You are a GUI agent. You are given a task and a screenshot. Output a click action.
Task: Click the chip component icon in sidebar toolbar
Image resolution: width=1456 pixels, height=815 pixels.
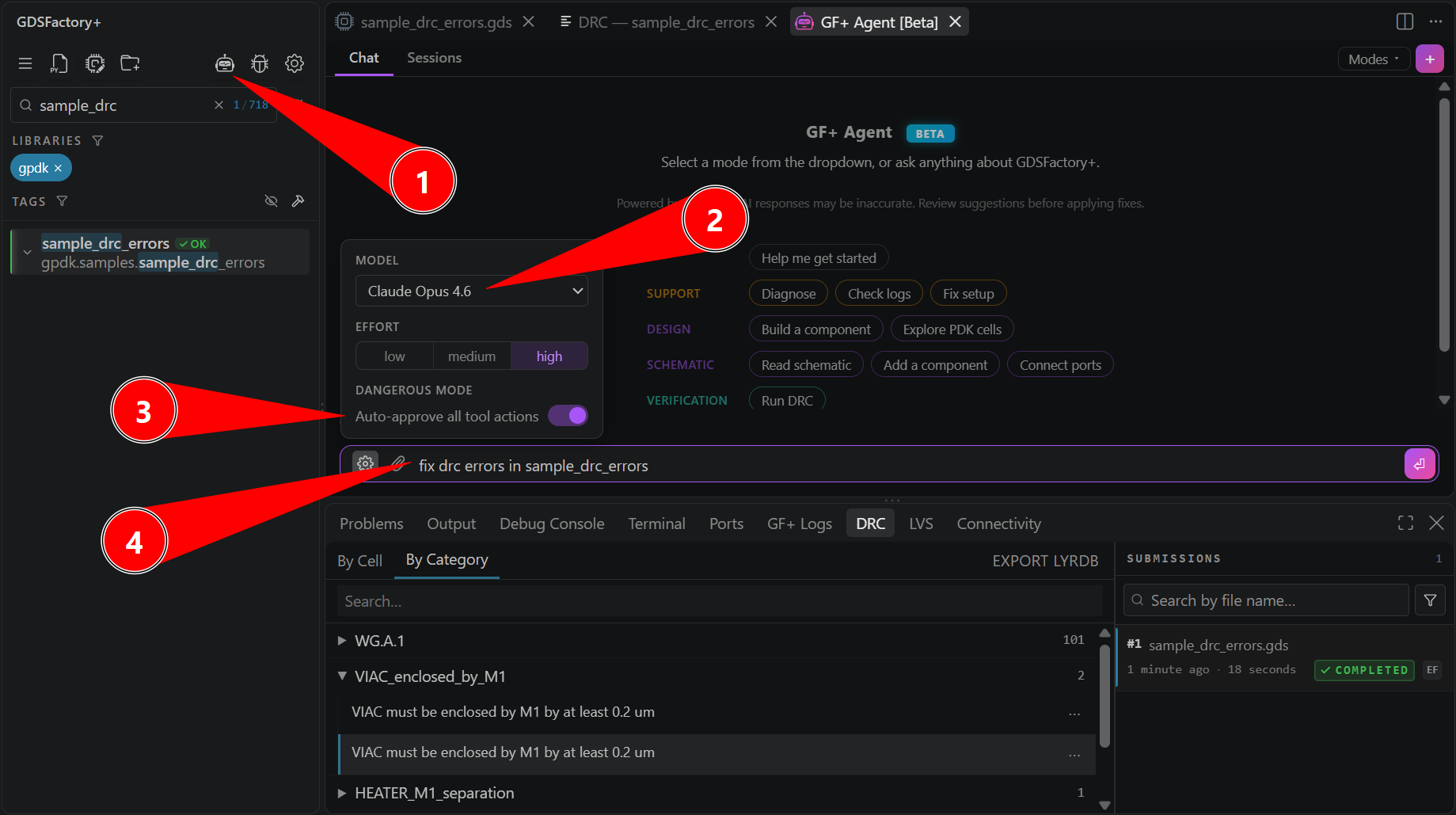95,63
